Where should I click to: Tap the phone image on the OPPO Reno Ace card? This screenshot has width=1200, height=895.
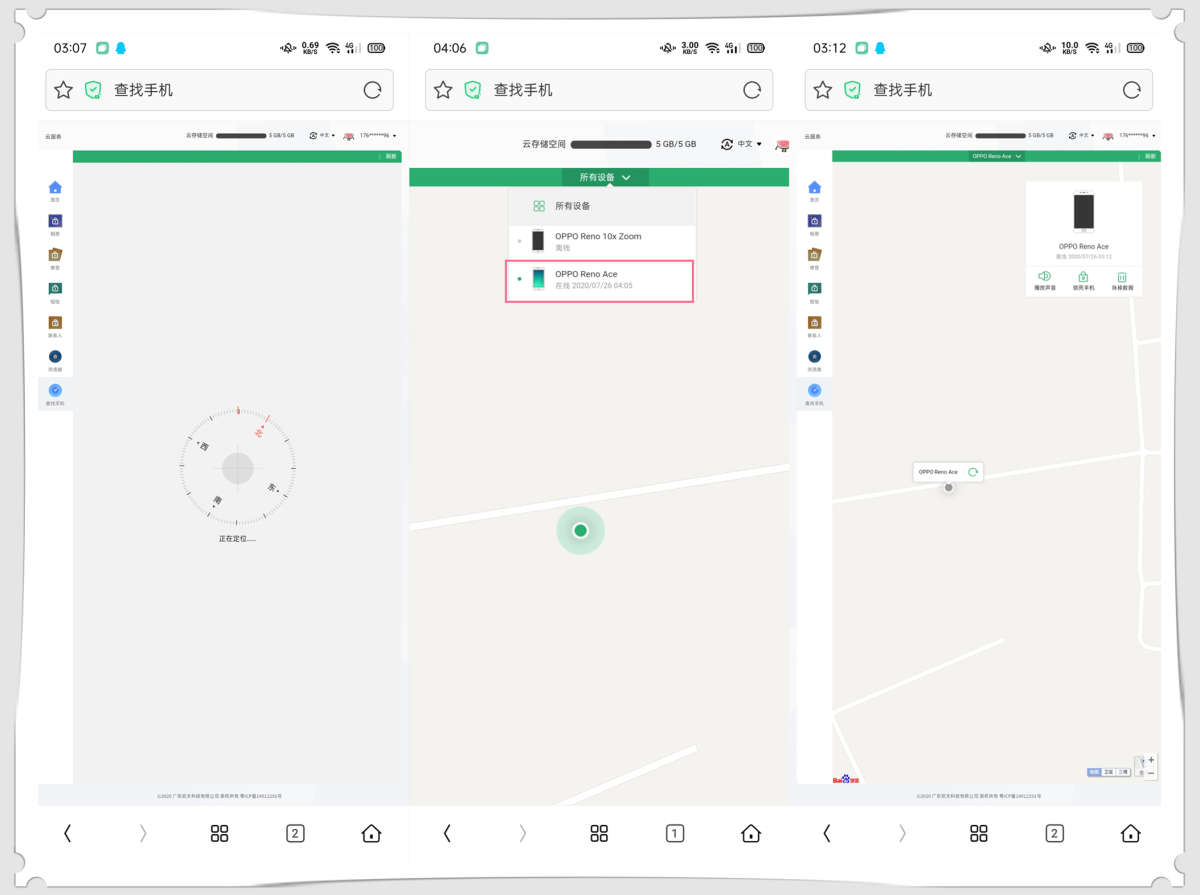[x=1084, y=212]
